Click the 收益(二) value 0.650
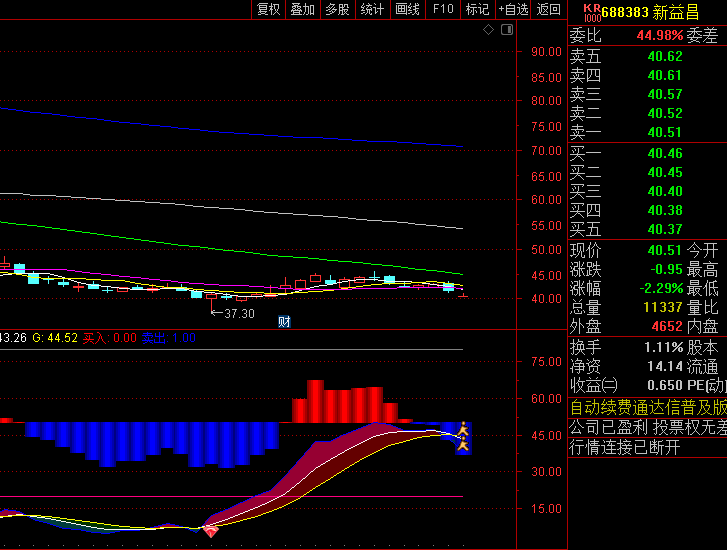The width and height of the screenshot is (727, 550). pyautogui.click(x=665, y=385)
